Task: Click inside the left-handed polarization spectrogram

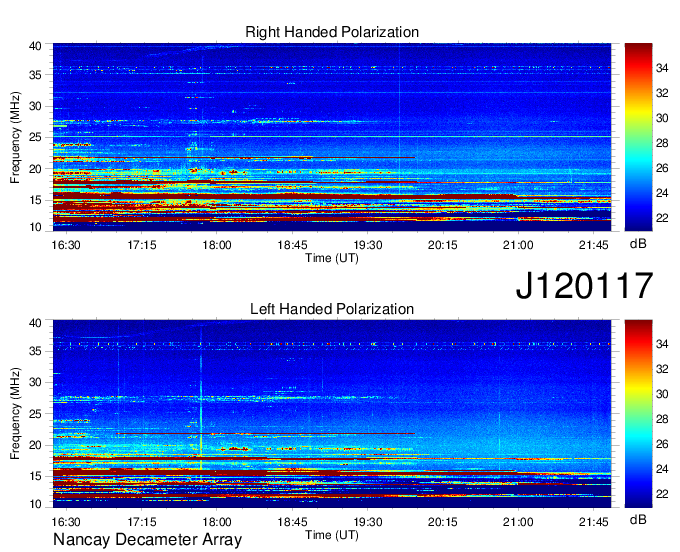Action: [332, 414]
